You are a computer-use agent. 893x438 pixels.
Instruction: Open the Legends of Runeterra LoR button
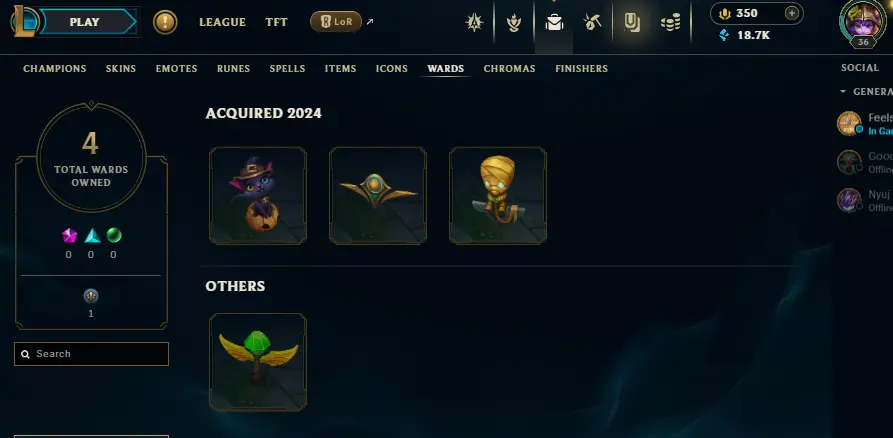pyautogui.click(x=336, y=22)
